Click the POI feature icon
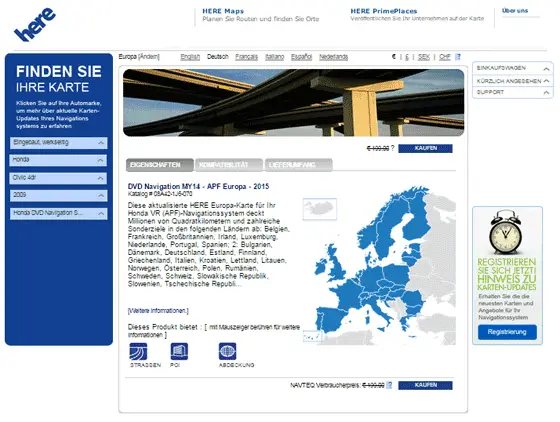This screenshot has width=560, height=422. pyautogui.click(x=179, y=351)
